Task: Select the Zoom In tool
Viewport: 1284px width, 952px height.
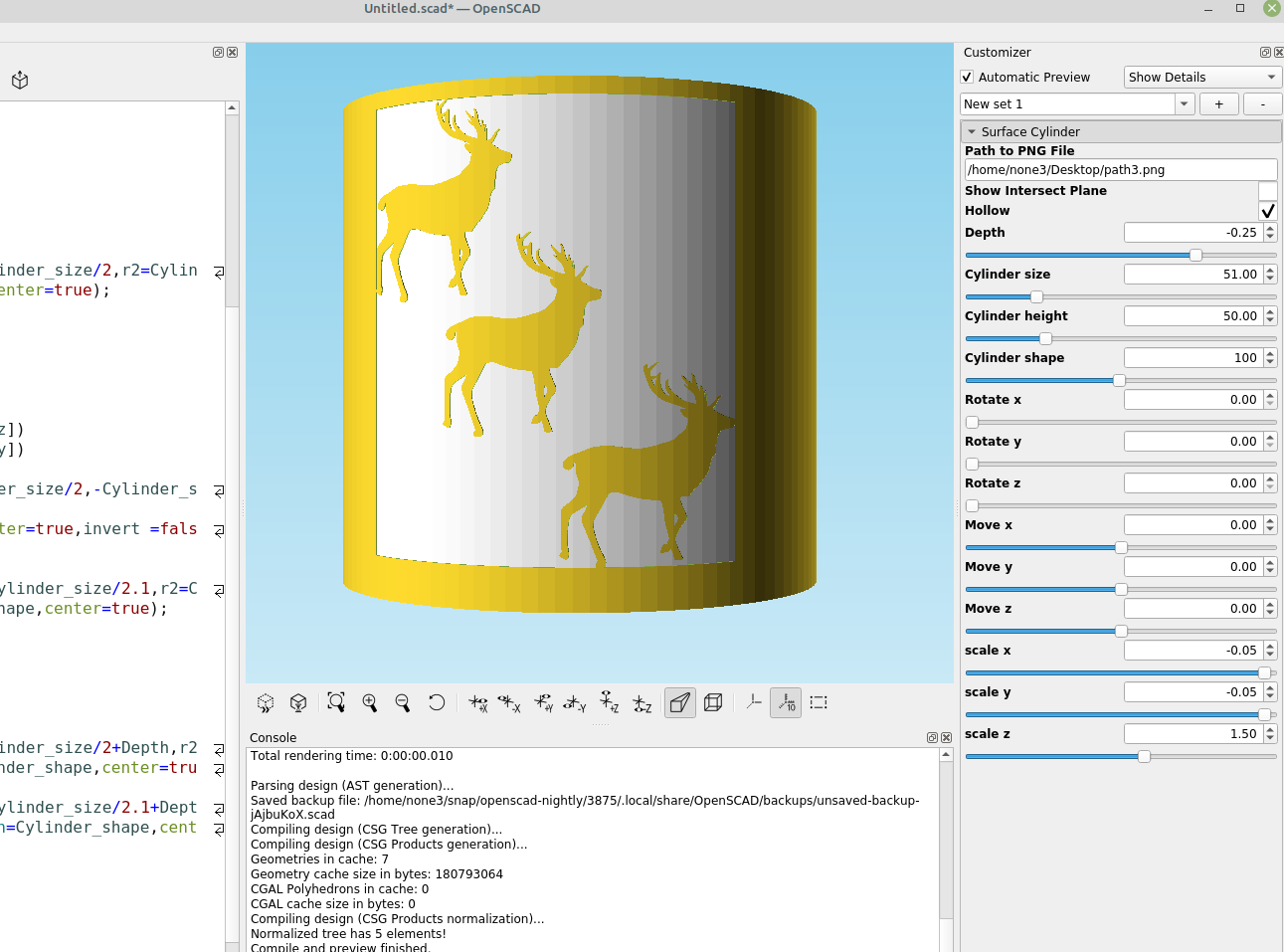Action: [x=370, y=702]
